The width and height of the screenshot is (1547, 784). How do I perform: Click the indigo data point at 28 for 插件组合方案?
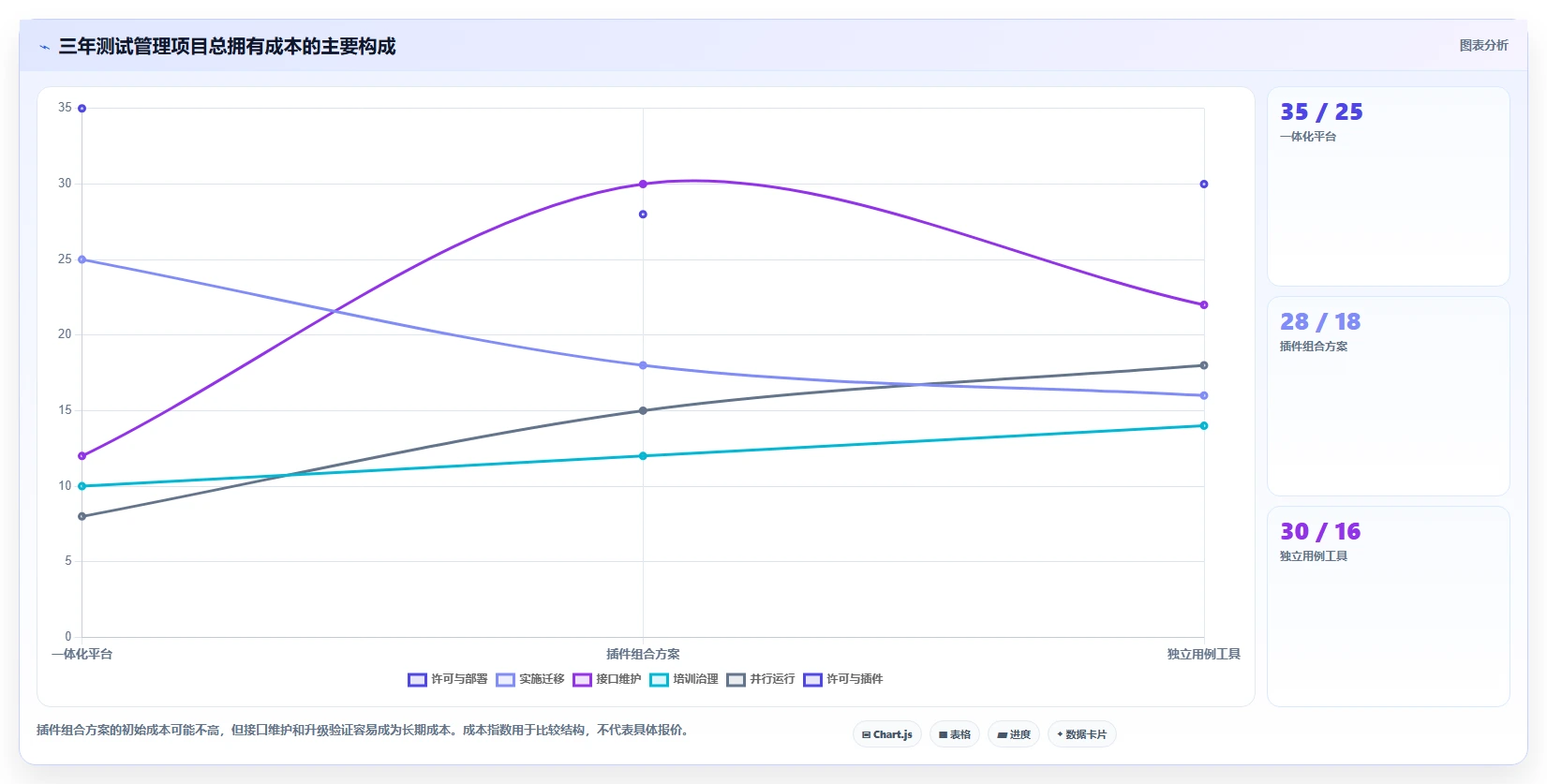(643, 214)
